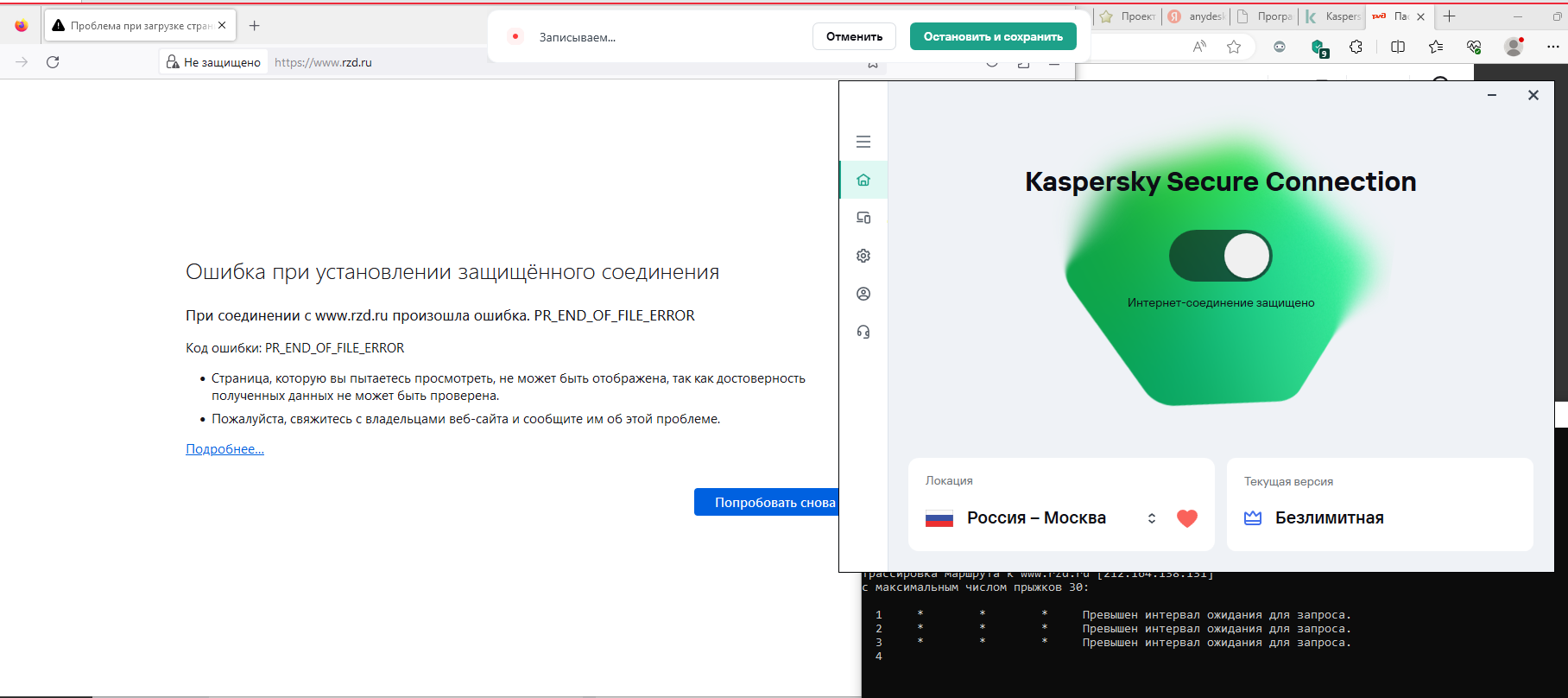Add Россия – Москва to favorites heart
The image size is (1568, 698).
[x=1187, y=518]
